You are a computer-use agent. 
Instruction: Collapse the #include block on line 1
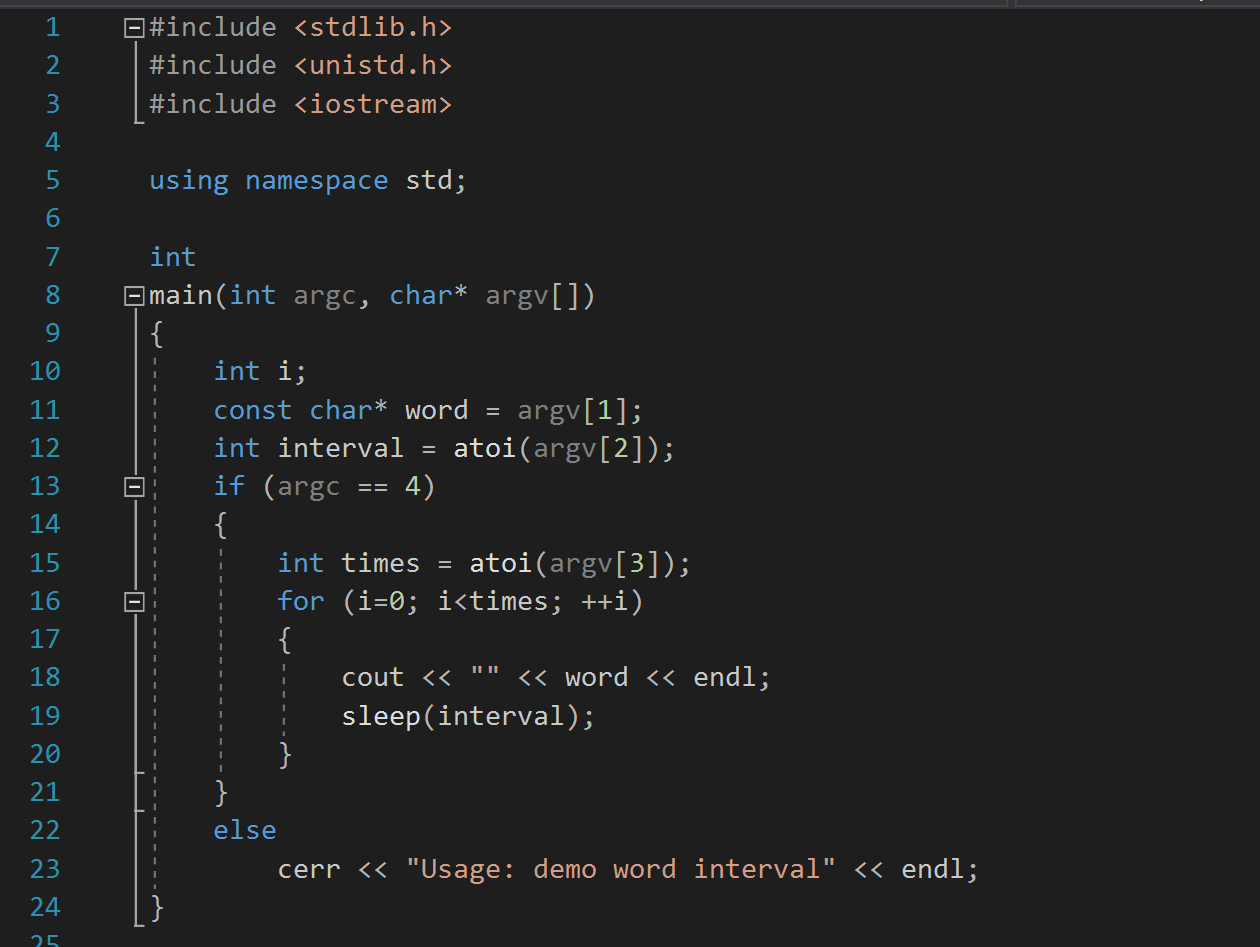tap(133, 27)
